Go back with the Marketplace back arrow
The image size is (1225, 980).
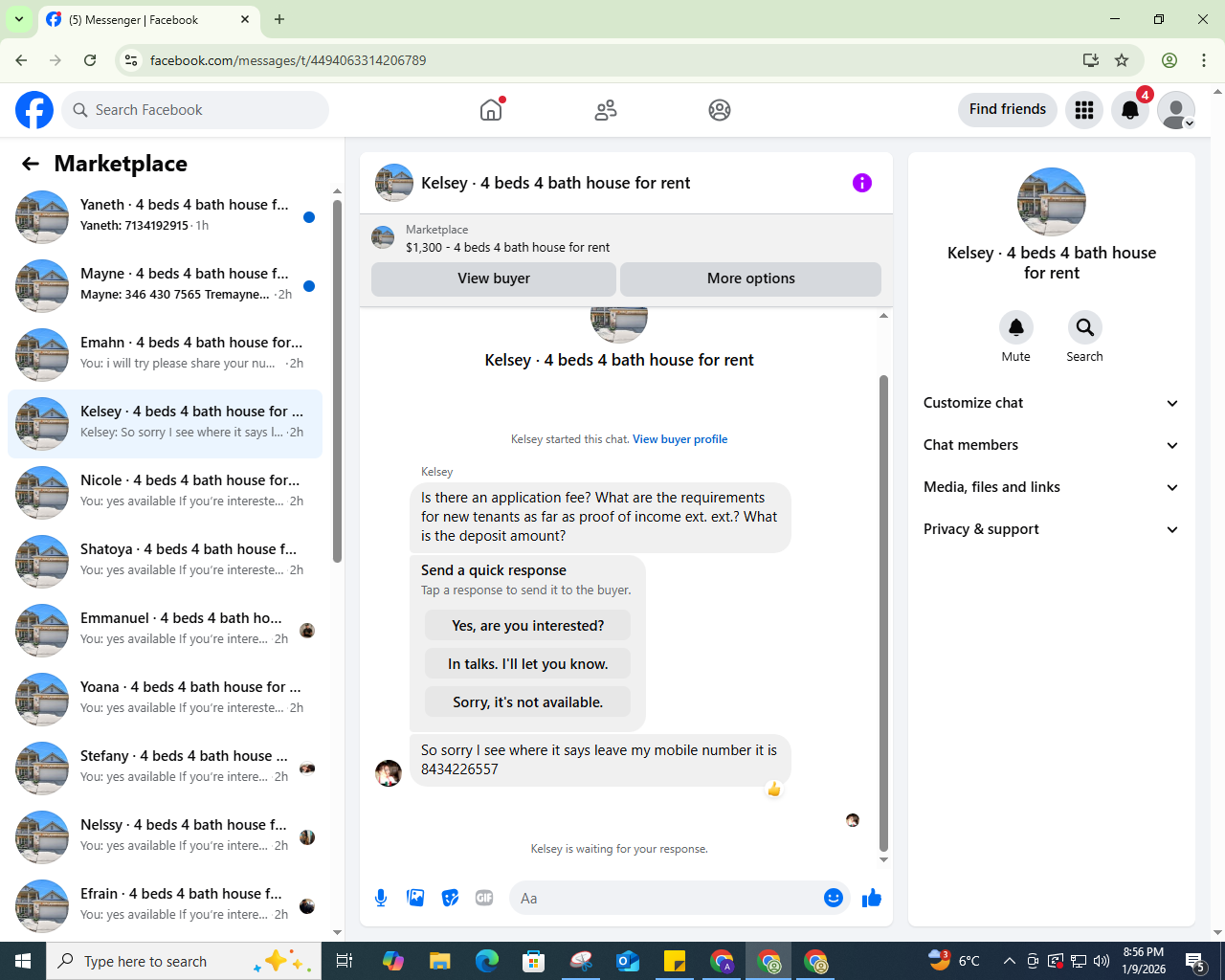coord(31,164)
